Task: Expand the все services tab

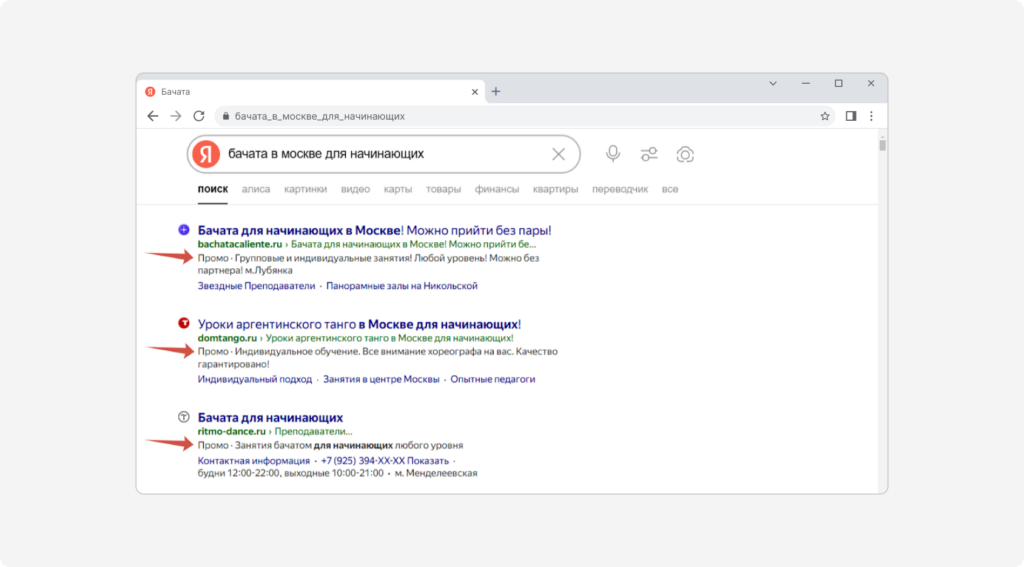Action: [x=670, y=189]
